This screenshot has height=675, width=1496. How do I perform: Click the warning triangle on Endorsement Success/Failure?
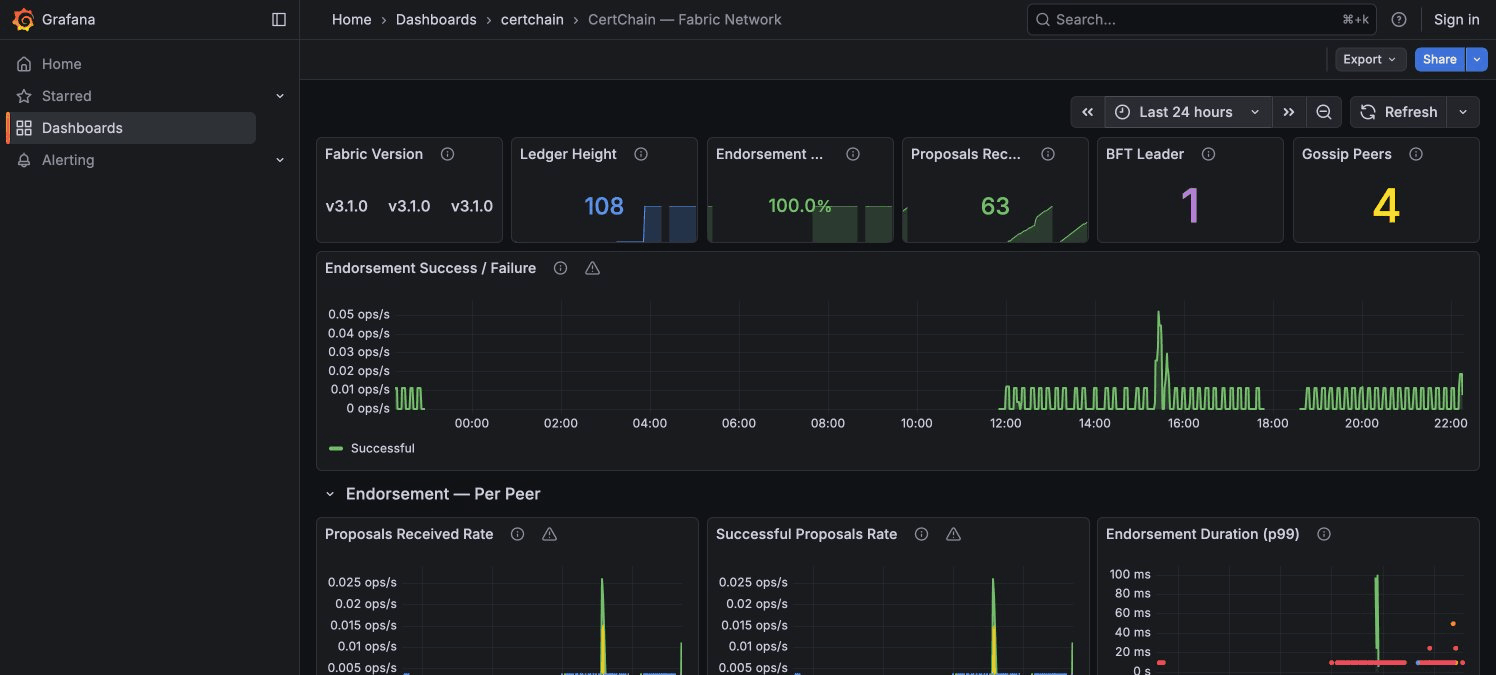[x=591, y=268]
